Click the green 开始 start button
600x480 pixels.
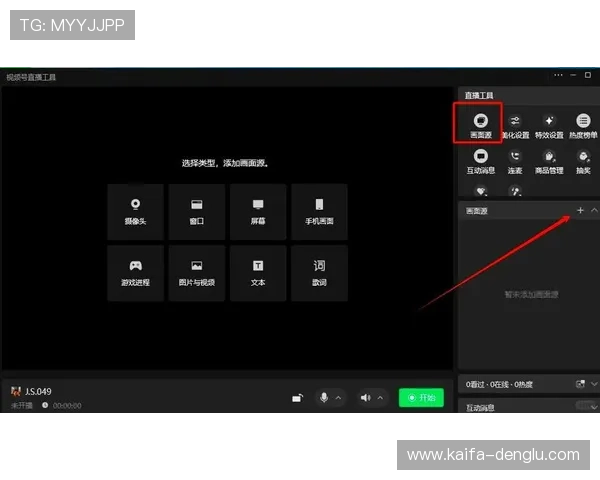(x=421, y=397)
